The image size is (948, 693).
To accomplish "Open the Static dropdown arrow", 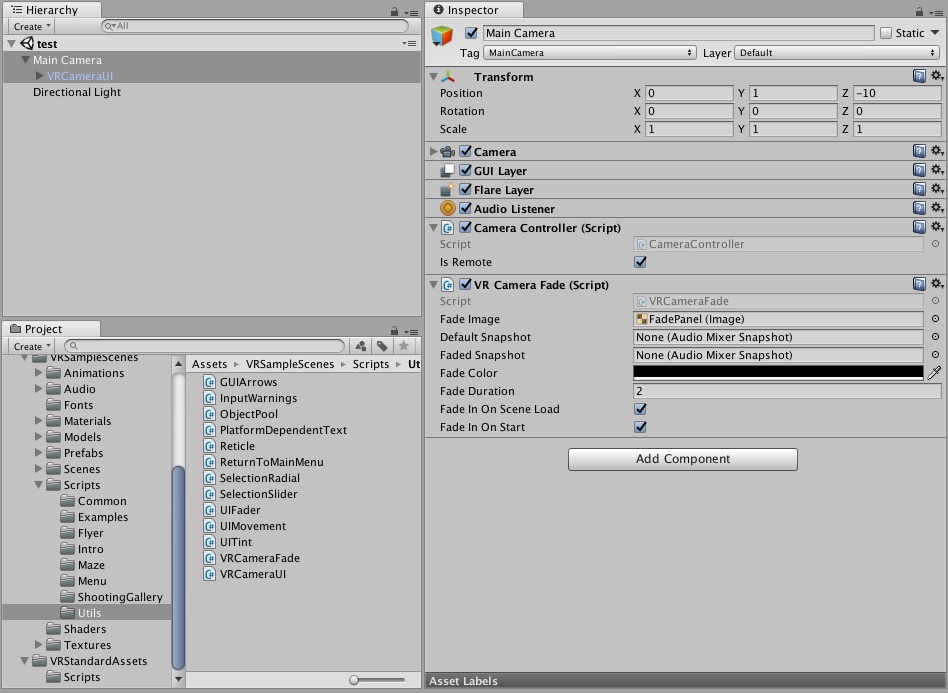I will click(935, 33).
